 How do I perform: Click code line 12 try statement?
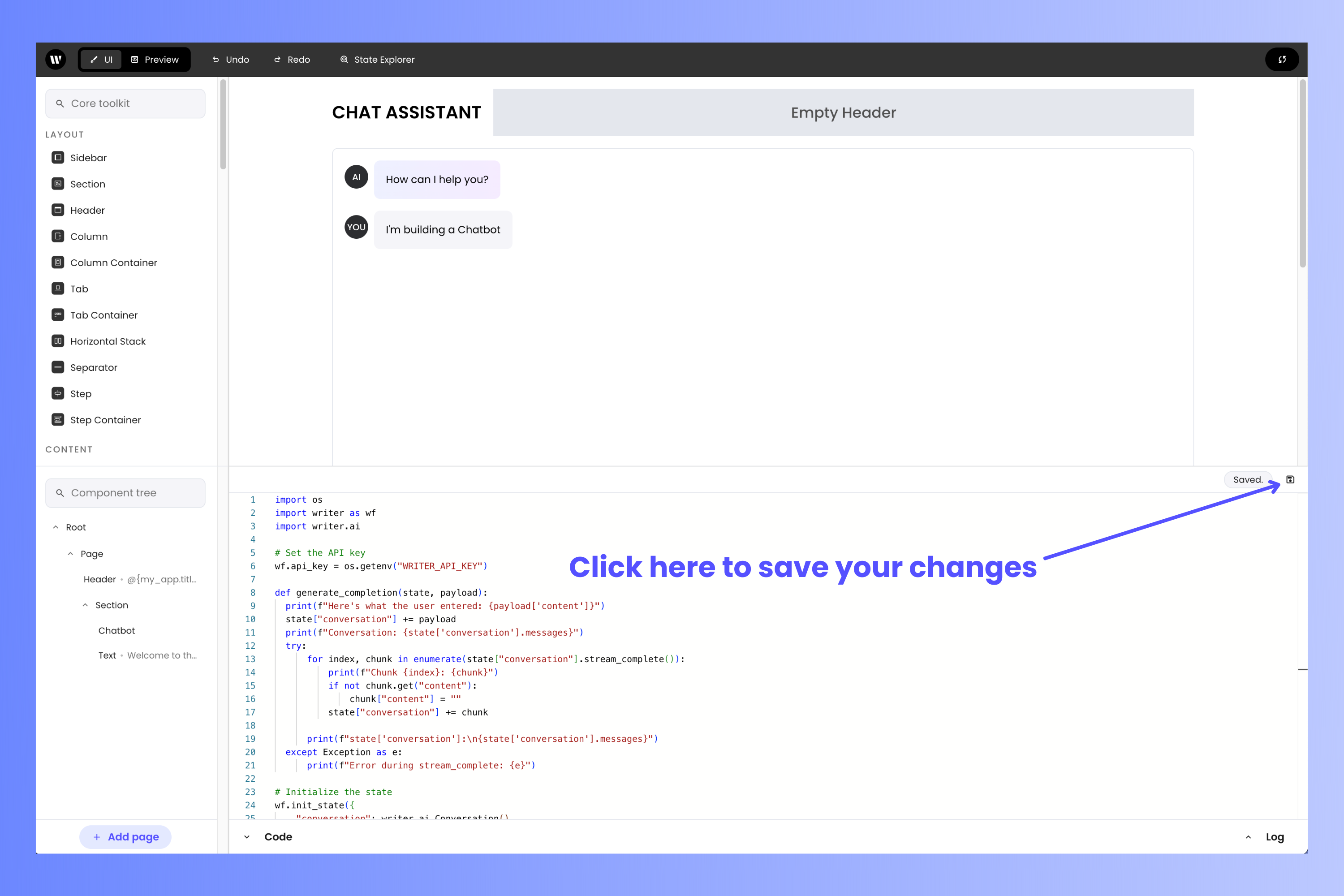[296, 646]
